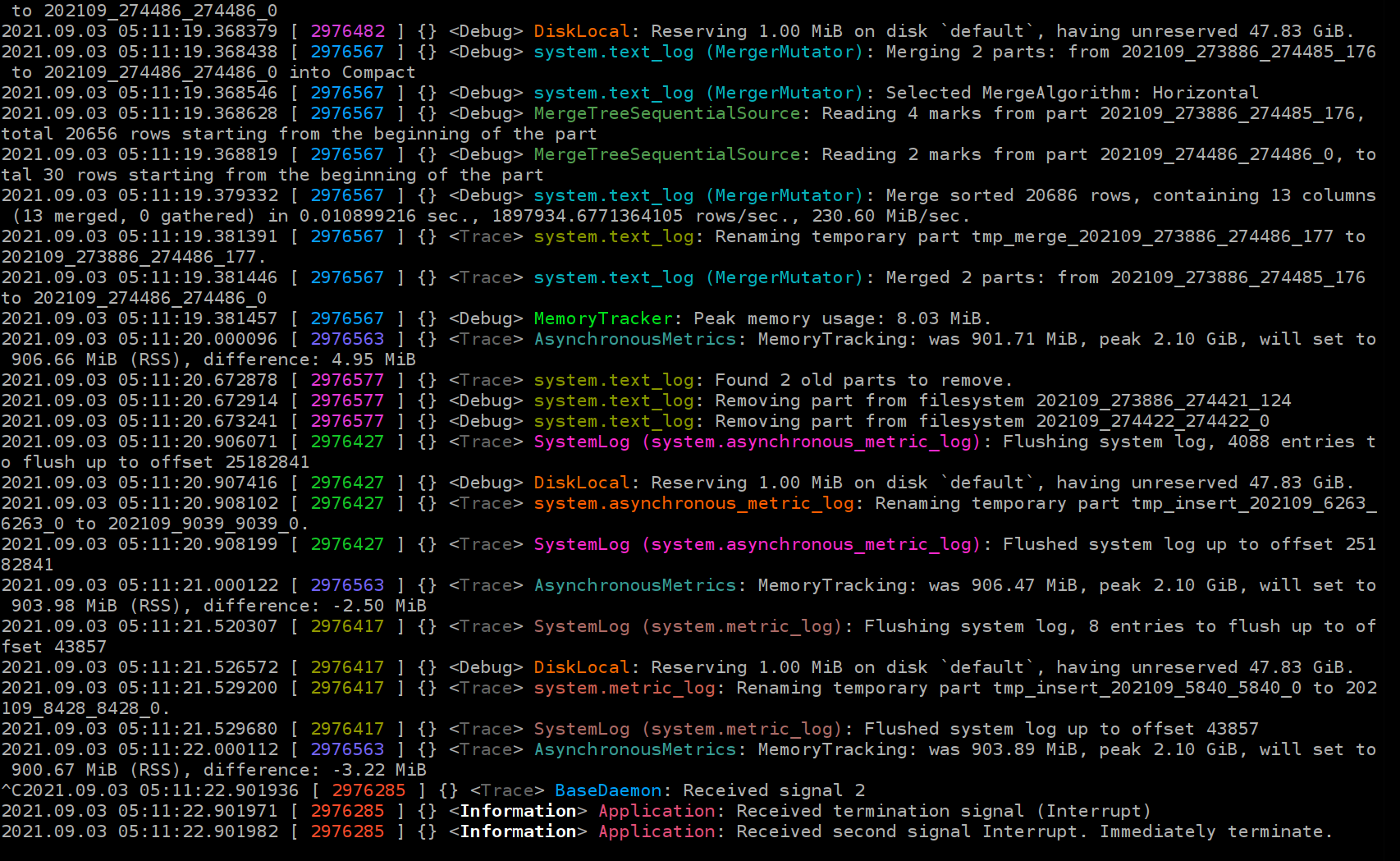Click 'difference: -3.22 MiB' value
This screenshot has height=861, width=1400.
point(314,770)
